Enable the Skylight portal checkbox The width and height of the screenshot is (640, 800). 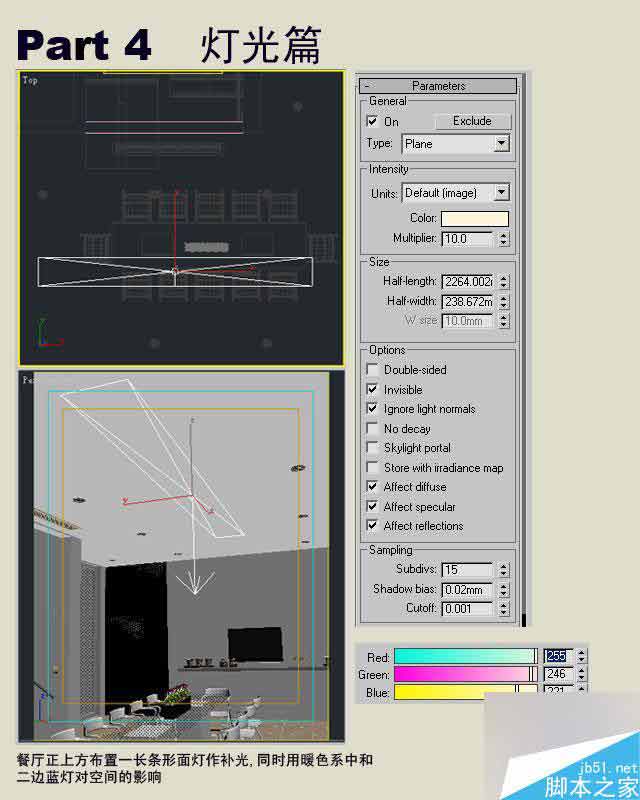click(373, 448)
